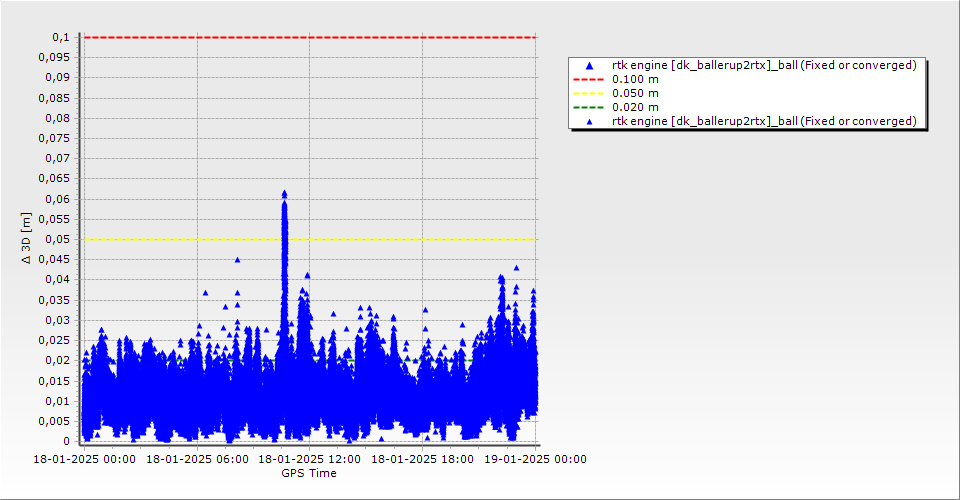This screenshot has height=500, width=960.
Task: Click the yellow 0.050 m threshold line in the plot
Action: (400, 239)
